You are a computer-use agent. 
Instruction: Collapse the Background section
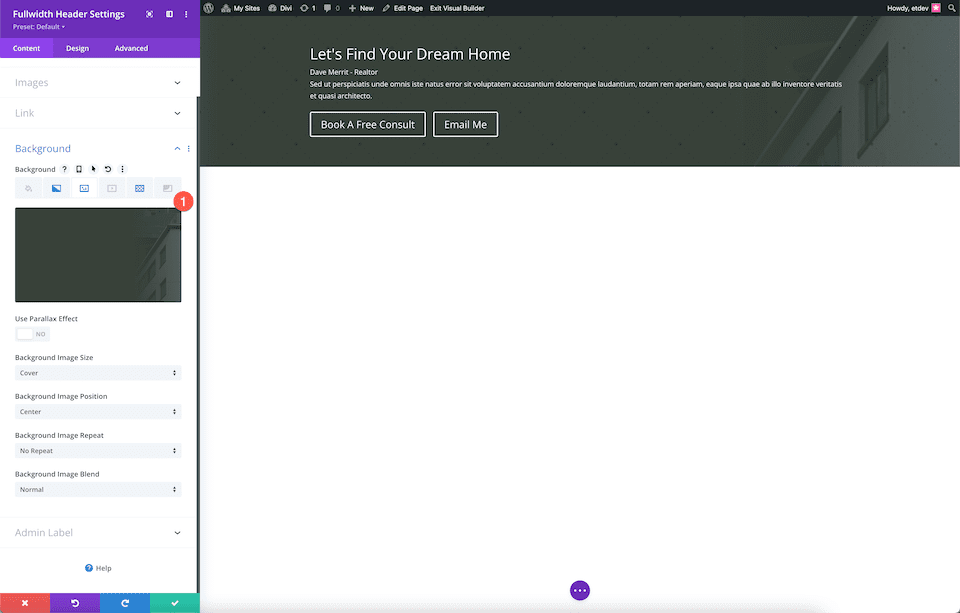[x=177, y=149]
